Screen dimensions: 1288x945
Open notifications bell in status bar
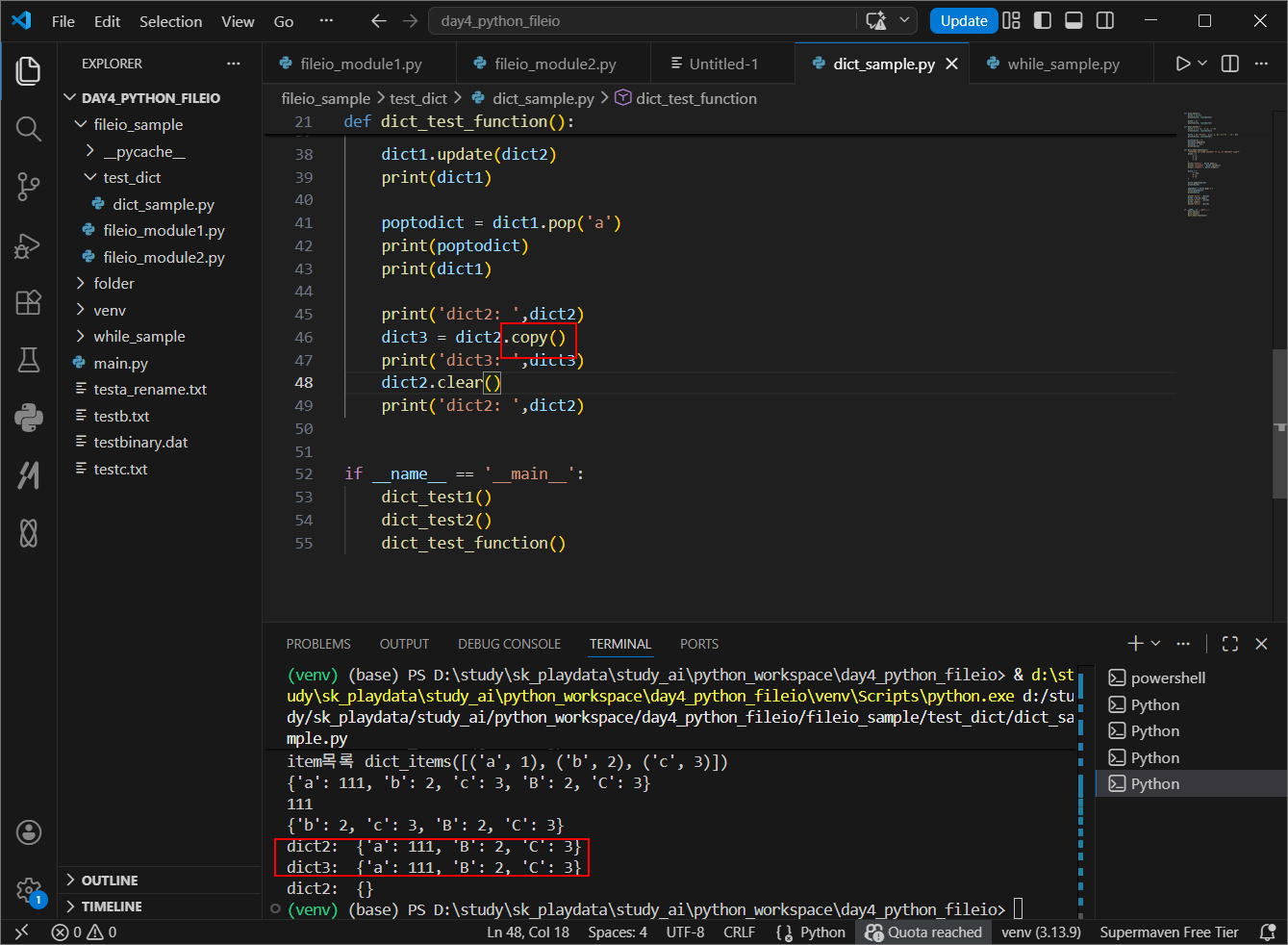pyautogui.click(x=1268, y=932)
